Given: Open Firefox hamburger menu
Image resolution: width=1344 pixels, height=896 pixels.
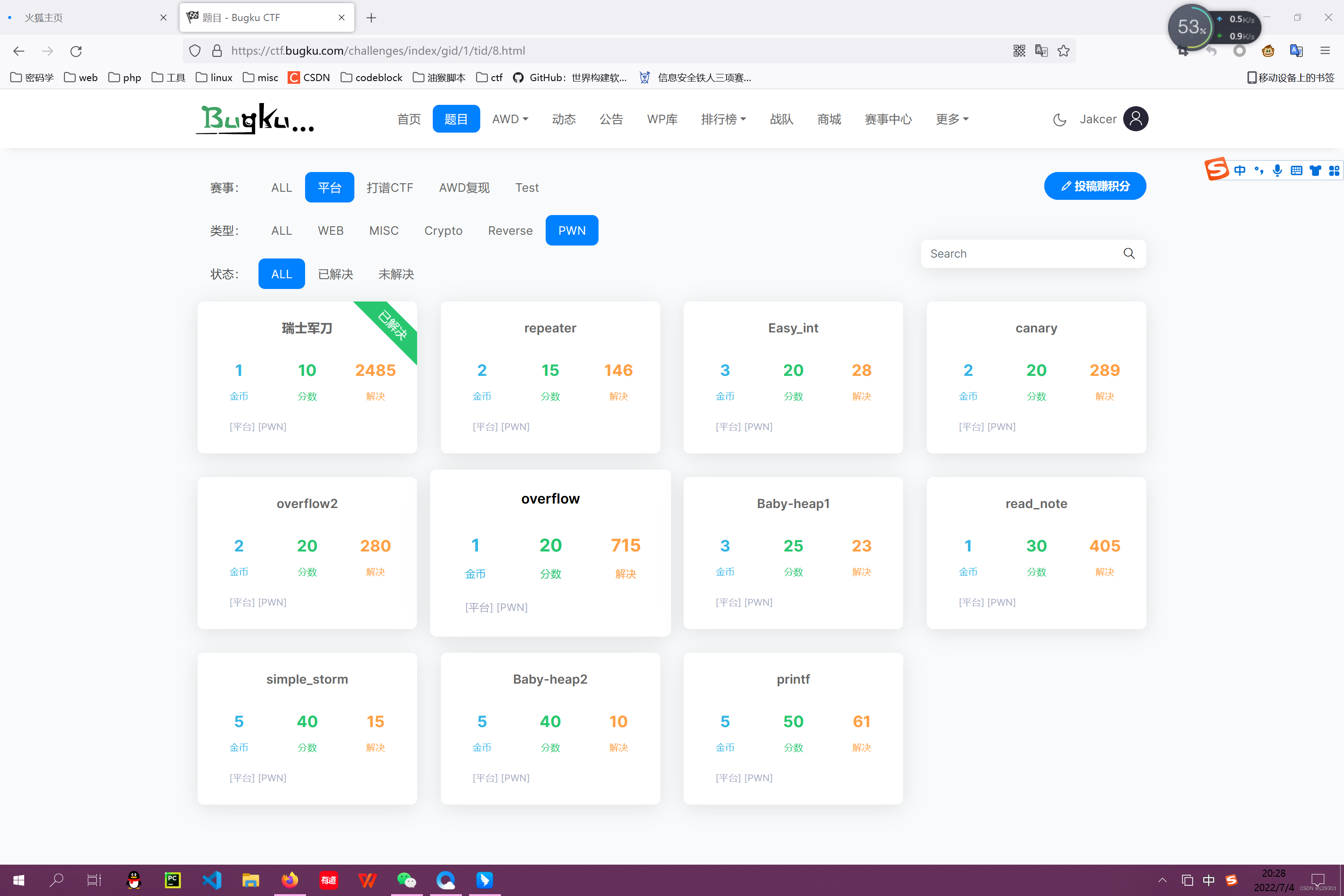Looking at the screenshot, I should coord(1325,51).
